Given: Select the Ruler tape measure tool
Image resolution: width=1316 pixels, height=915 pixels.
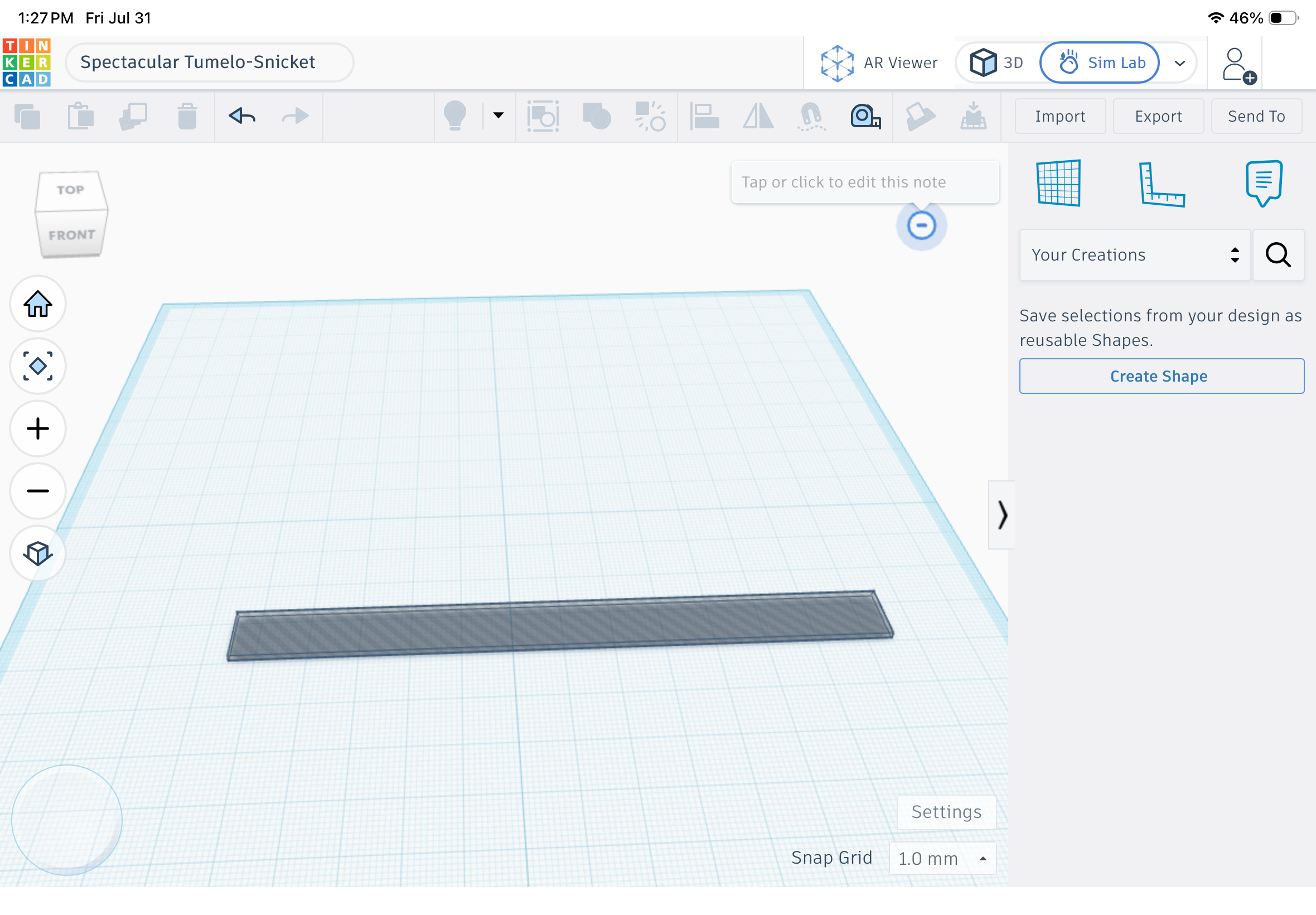Looking at the screenshot, I should click(865, 117).
